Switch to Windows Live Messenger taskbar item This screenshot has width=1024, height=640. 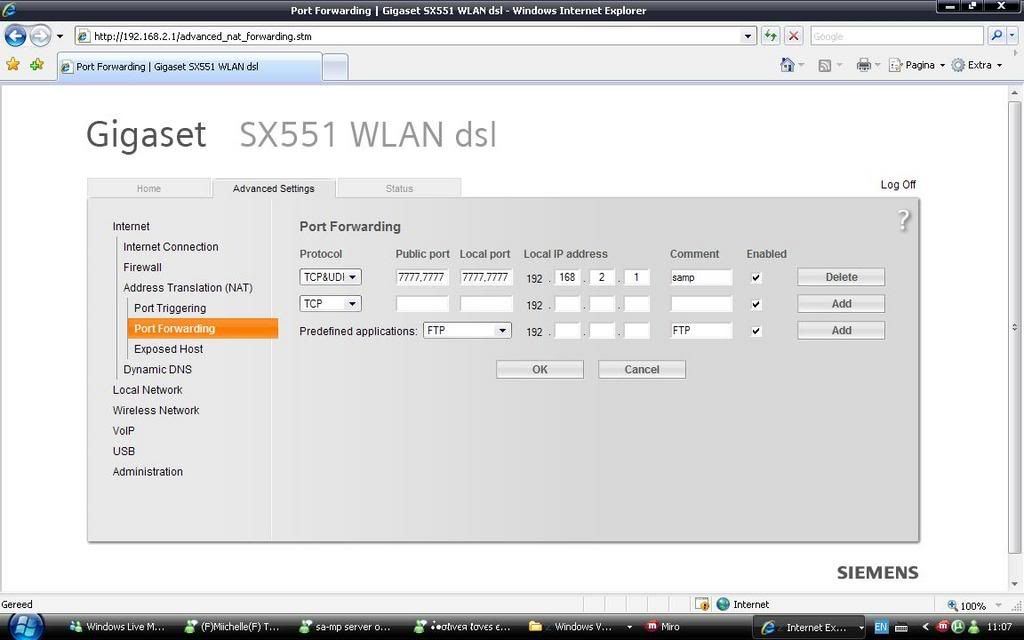(118, 627)
